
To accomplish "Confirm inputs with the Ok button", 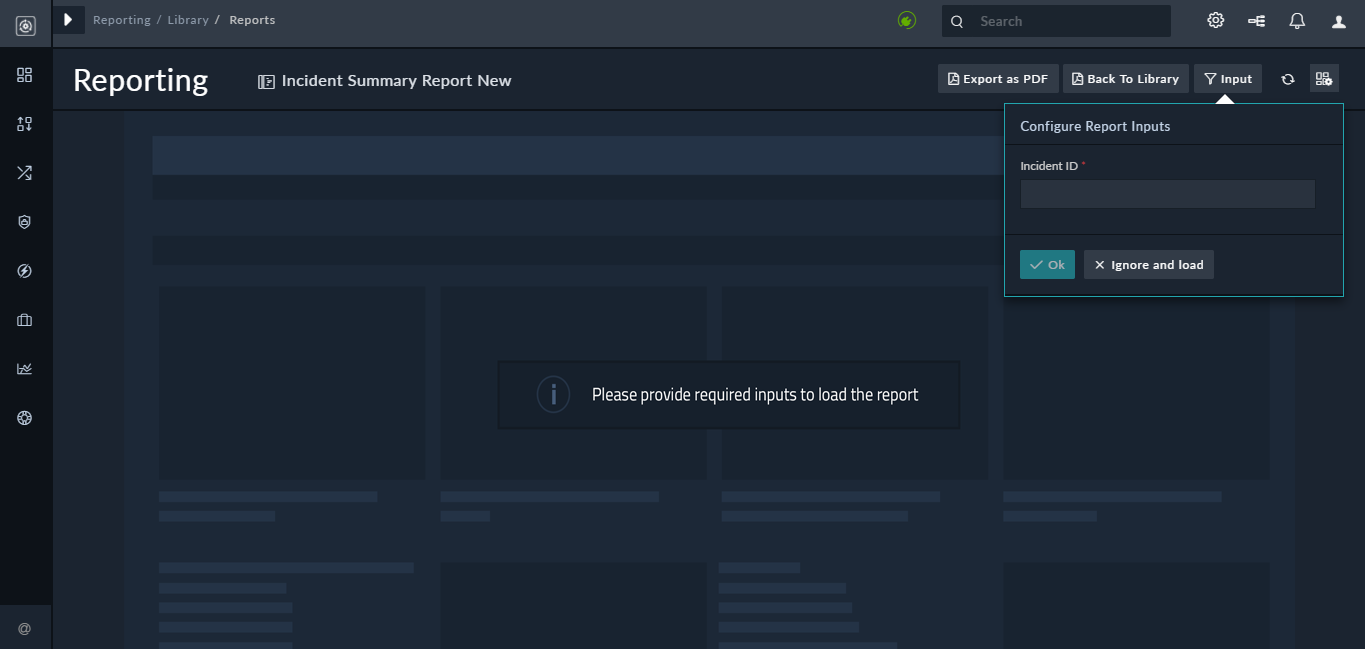I will click(1047, 265).
